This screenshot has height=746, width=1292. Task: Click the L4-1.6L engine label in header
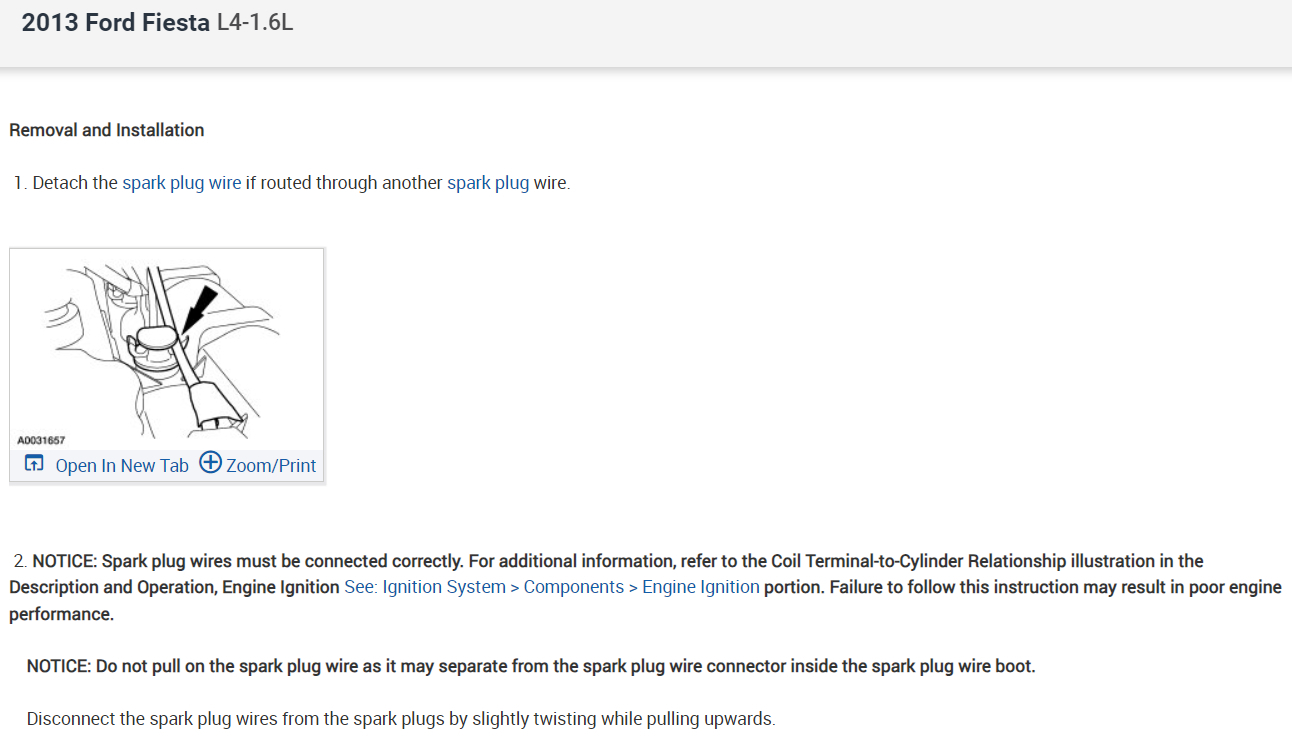click(255, 23)
